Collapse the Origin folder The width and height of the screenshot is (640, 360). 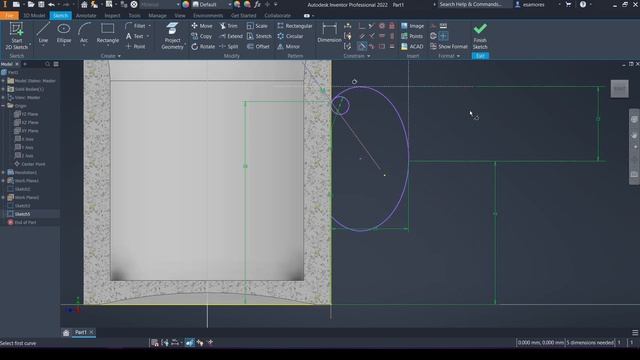point(3,106)
